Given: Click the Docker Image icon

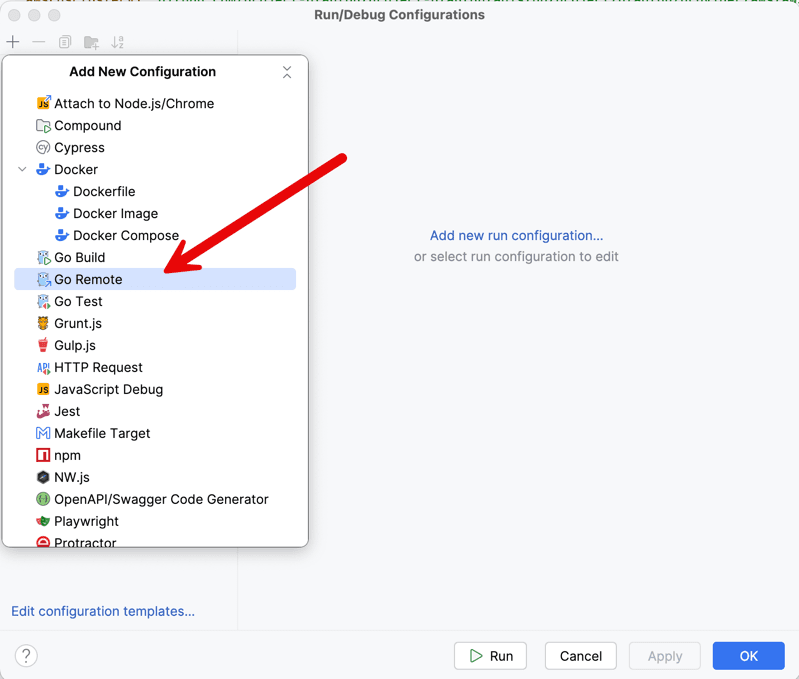Looking at the screenshot, I should [x=62, y=213].
